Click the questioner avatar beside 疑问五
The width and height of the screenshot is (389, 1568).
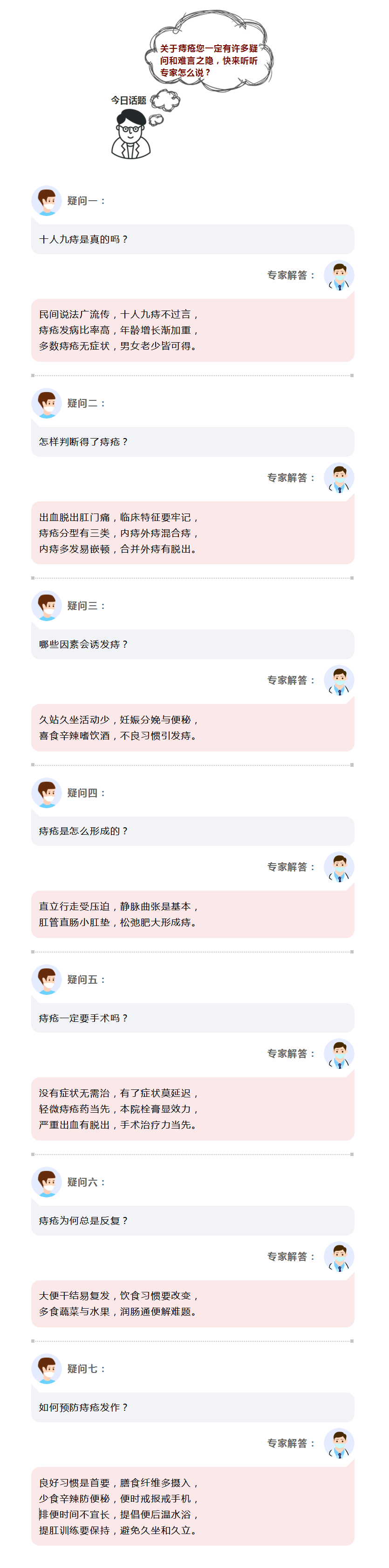click(46, 980)
